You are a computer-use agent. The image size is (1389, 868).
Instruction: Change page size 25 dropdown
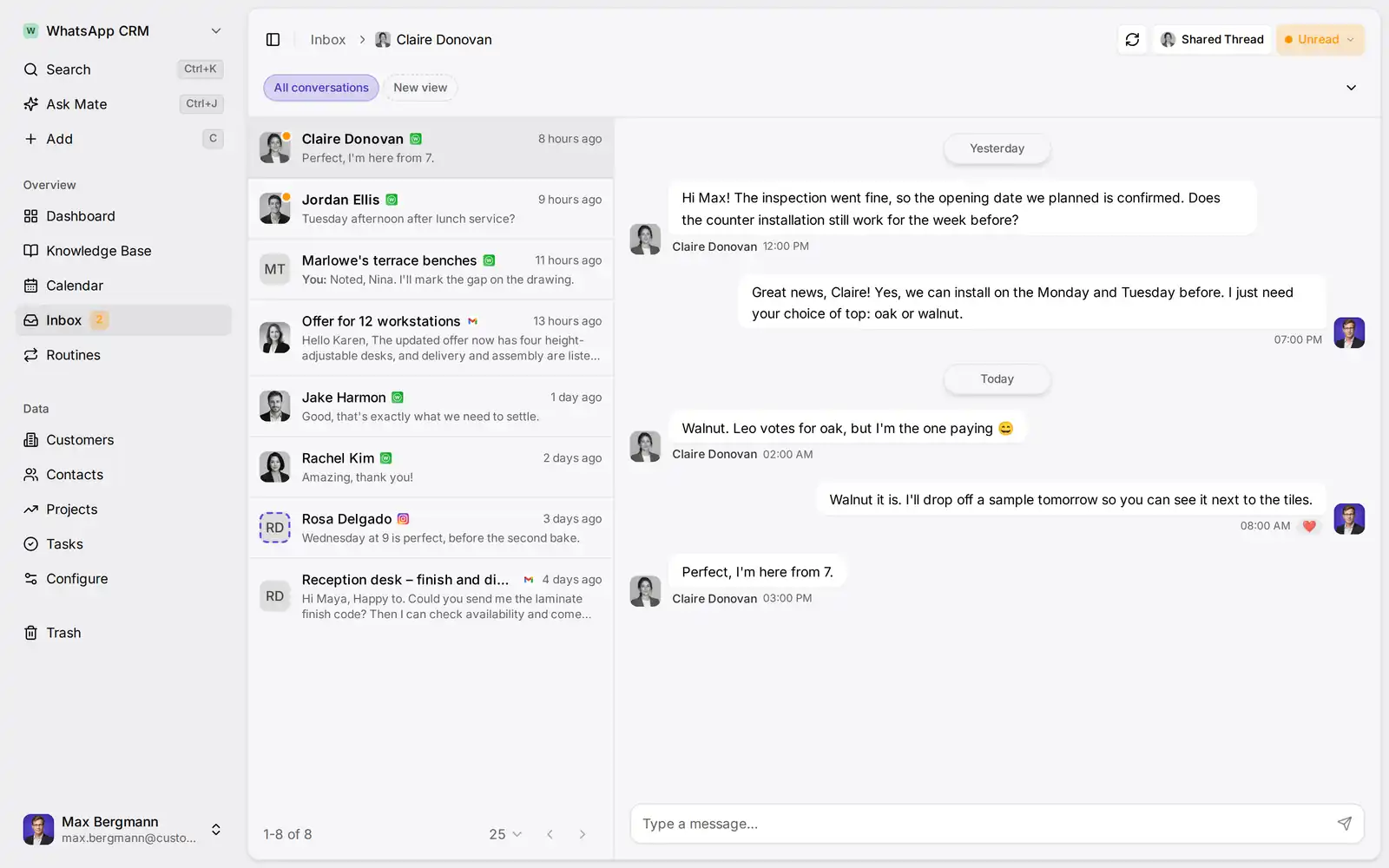pyautogui.click(x=505, y=834)
